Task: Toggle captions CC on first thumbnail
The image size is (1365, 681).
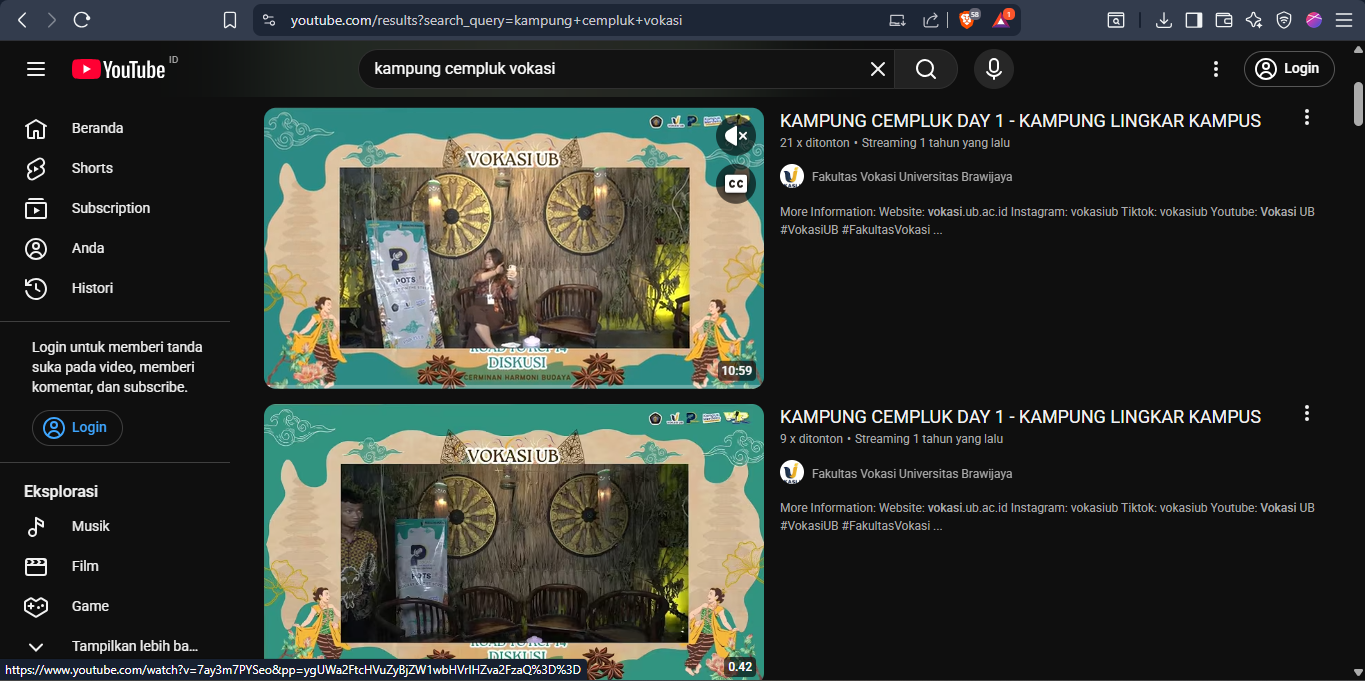Action: 736,184
